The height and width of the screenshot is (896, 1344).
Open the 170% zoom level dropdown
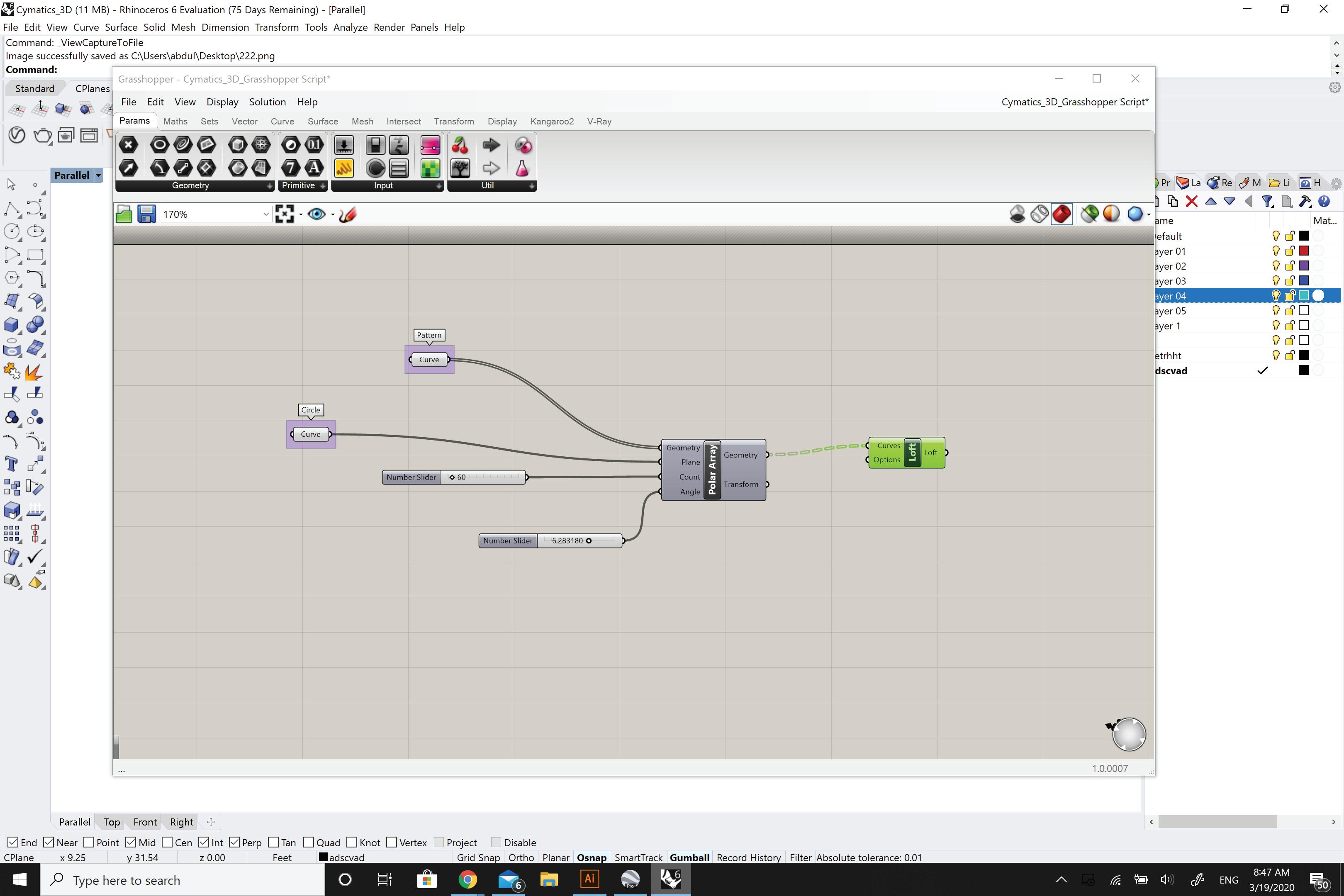point(266,214)
